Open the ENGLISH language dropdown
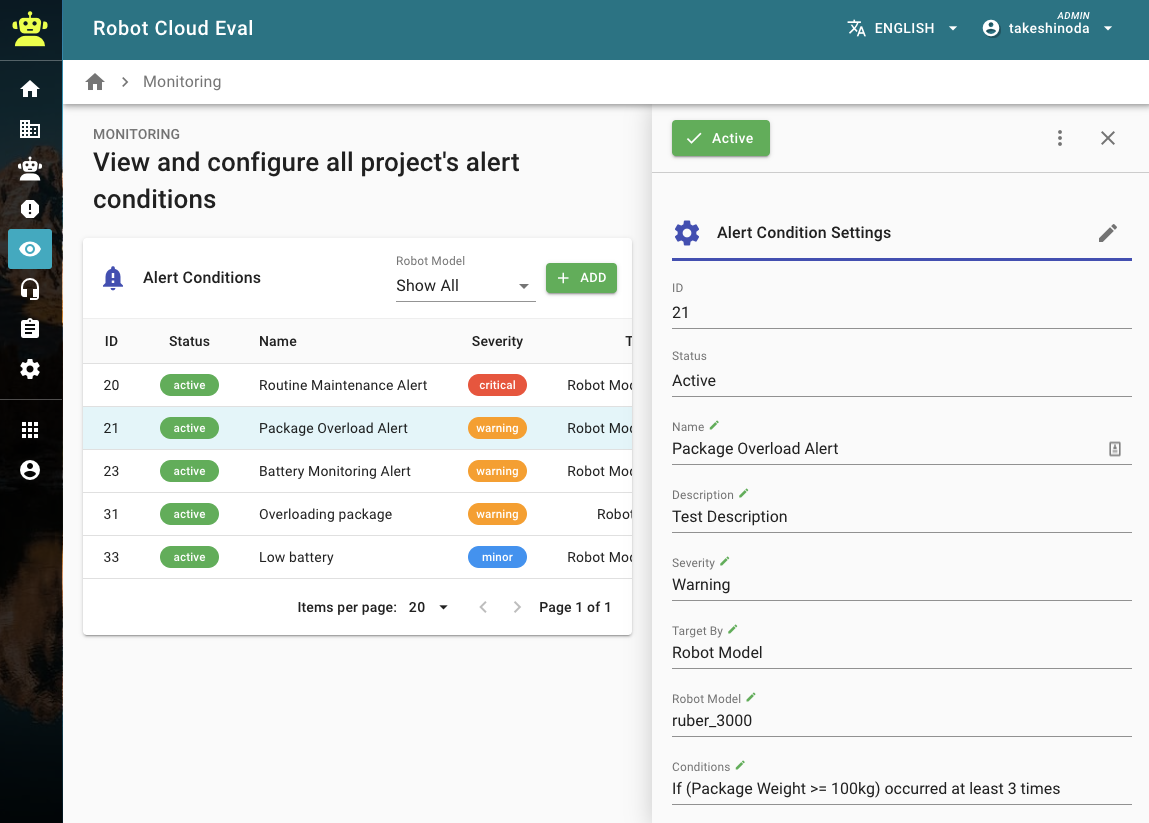1149x823 pixels. point(903,28)
